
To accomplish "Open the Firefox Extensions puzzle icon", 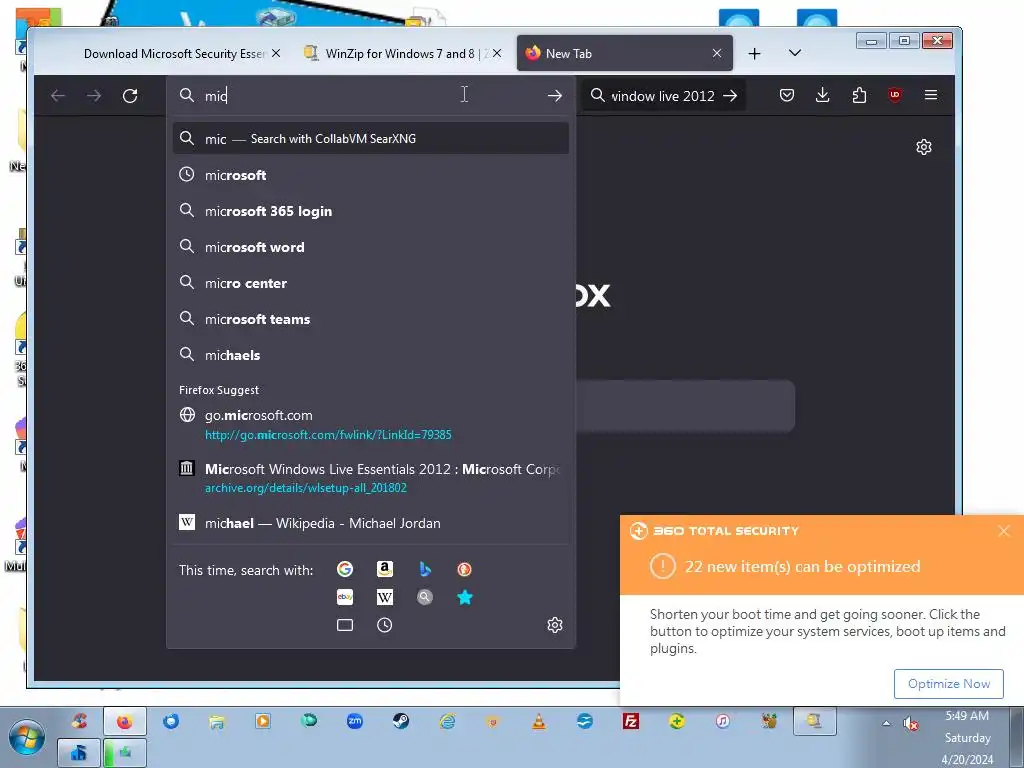I will pyautogui.click(x=859, y=95).
